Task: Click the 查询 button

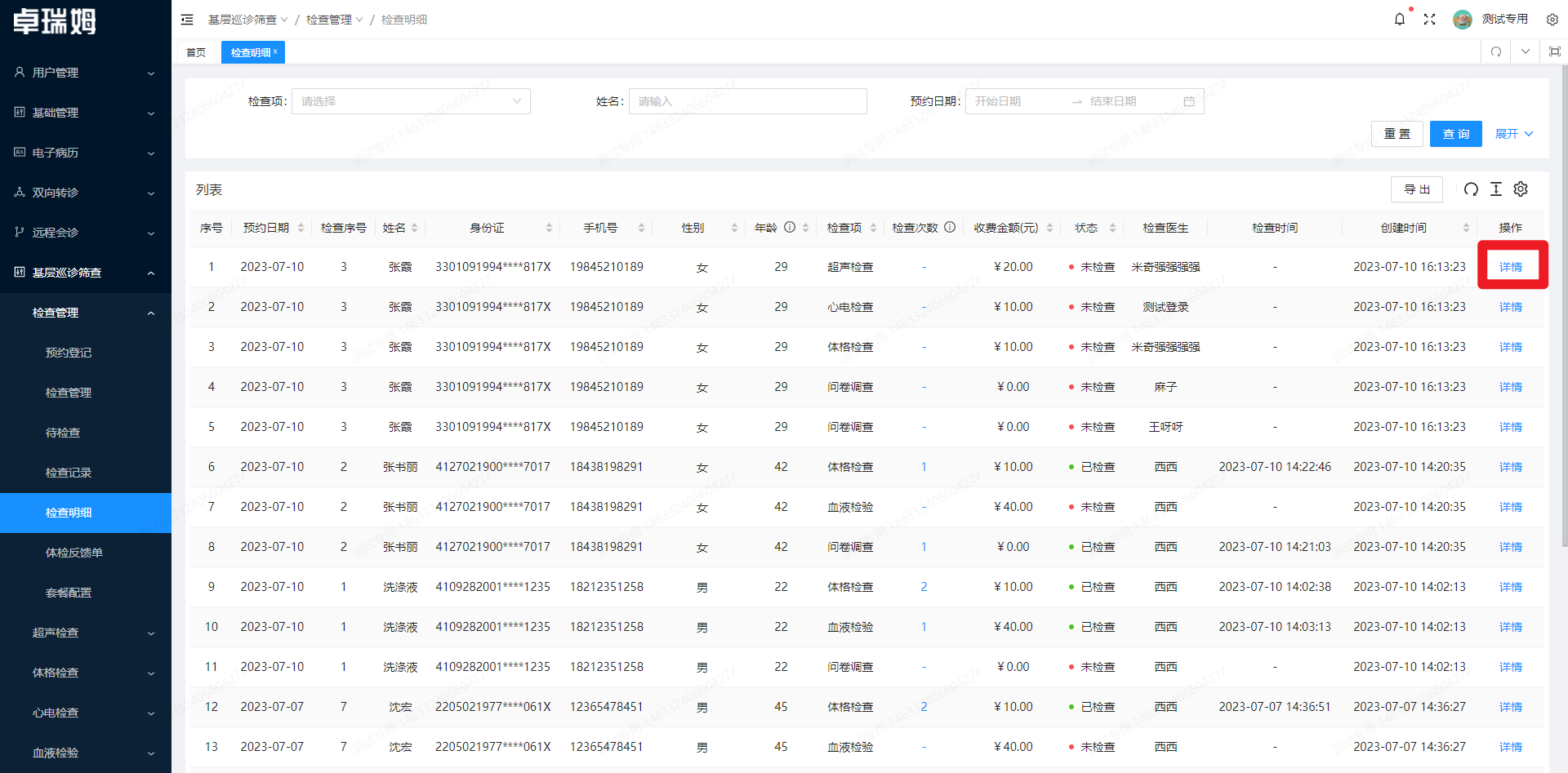Action: click(x=1455, y=134)
